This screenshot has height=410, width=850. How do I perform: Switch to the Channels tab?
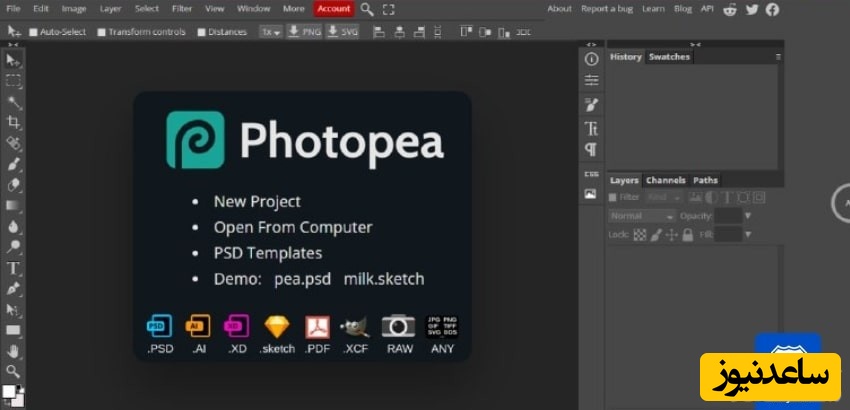point(665,181)
